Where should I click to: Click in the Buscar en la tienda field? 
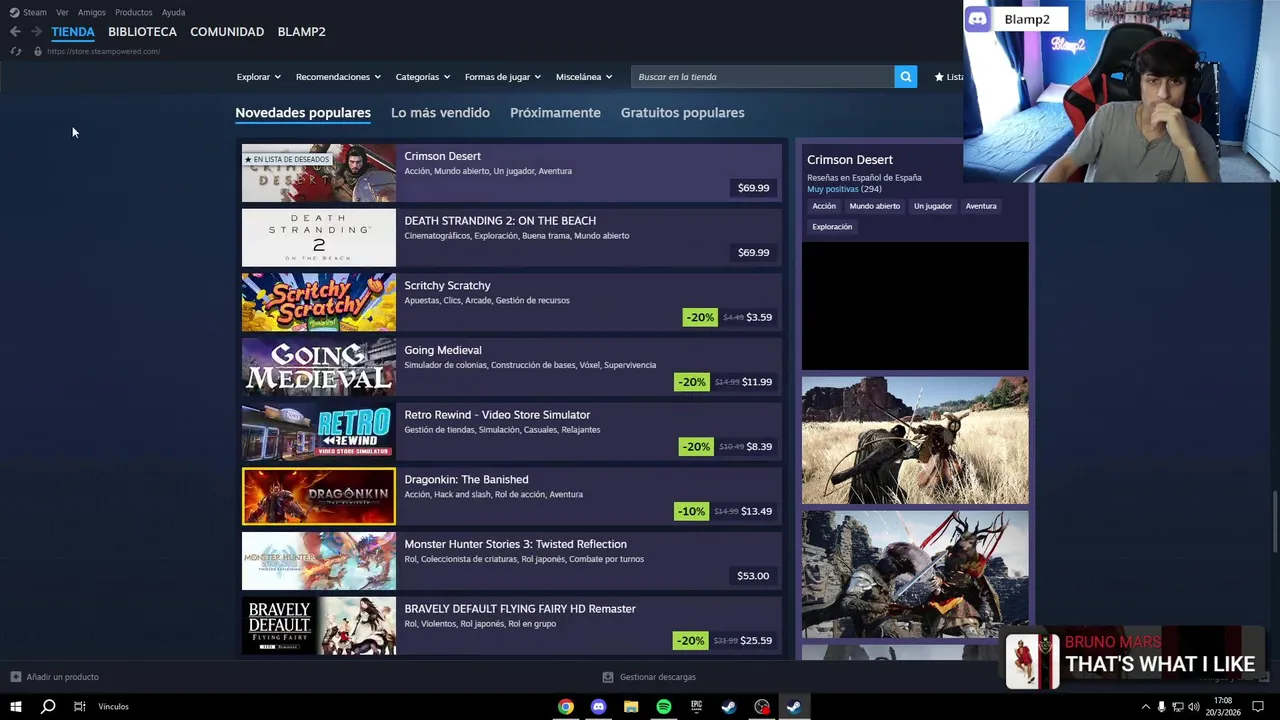click(763, 77)
